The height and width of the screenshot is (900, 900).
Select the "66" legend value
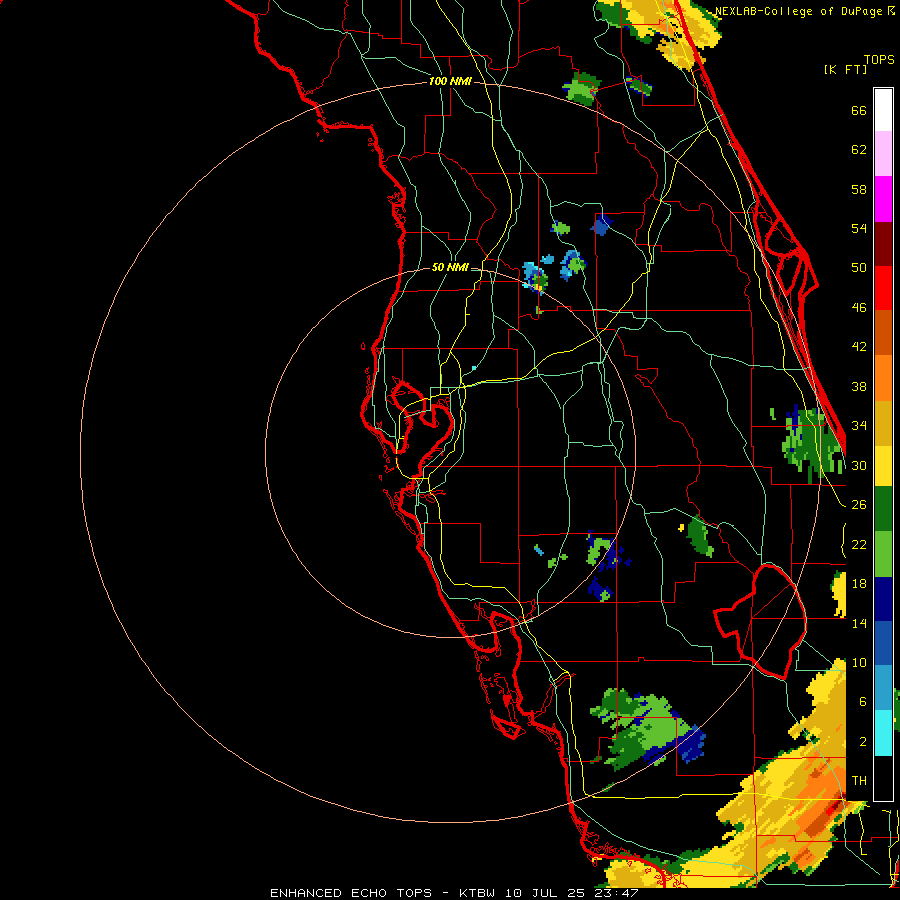(859, 111)
